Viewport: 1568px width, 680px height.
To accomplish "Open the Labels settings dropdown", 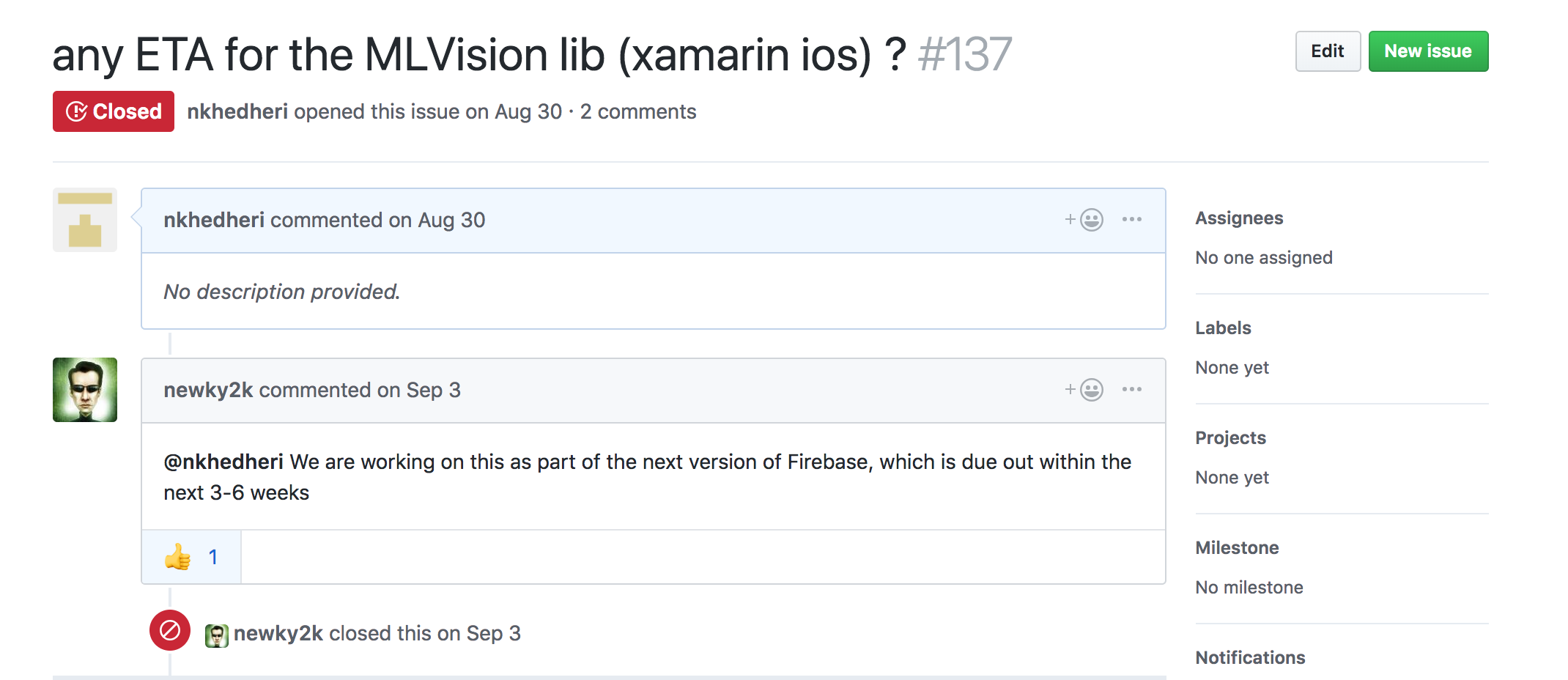I will point(1222,328).
